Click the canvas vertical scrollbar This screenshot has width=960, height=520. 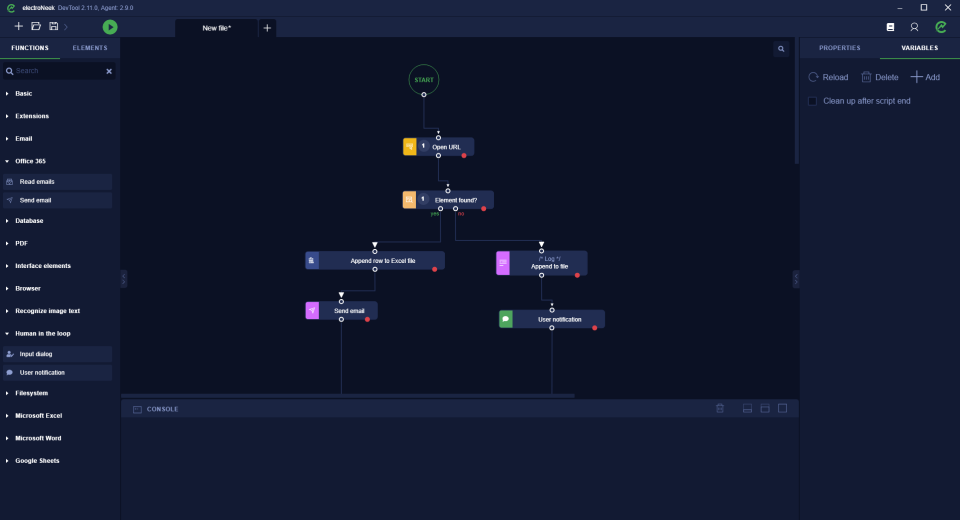click(797, 101)
